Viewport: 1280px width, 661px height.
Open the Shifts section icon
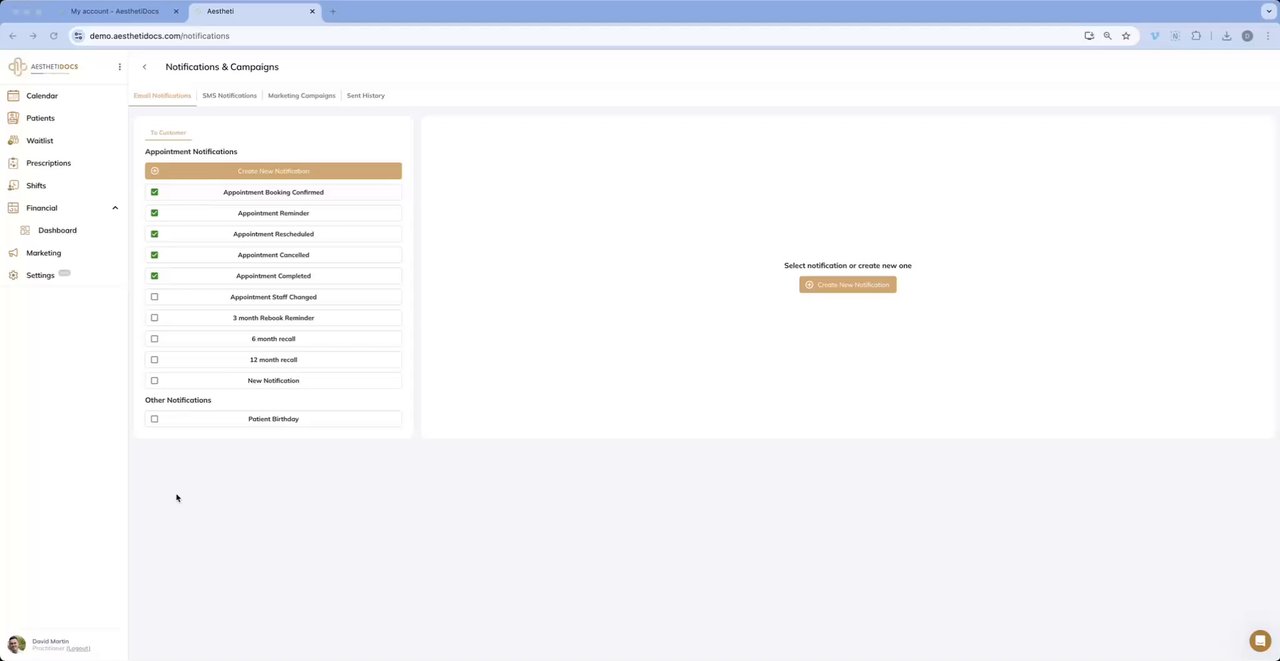[x=13, y=186]
